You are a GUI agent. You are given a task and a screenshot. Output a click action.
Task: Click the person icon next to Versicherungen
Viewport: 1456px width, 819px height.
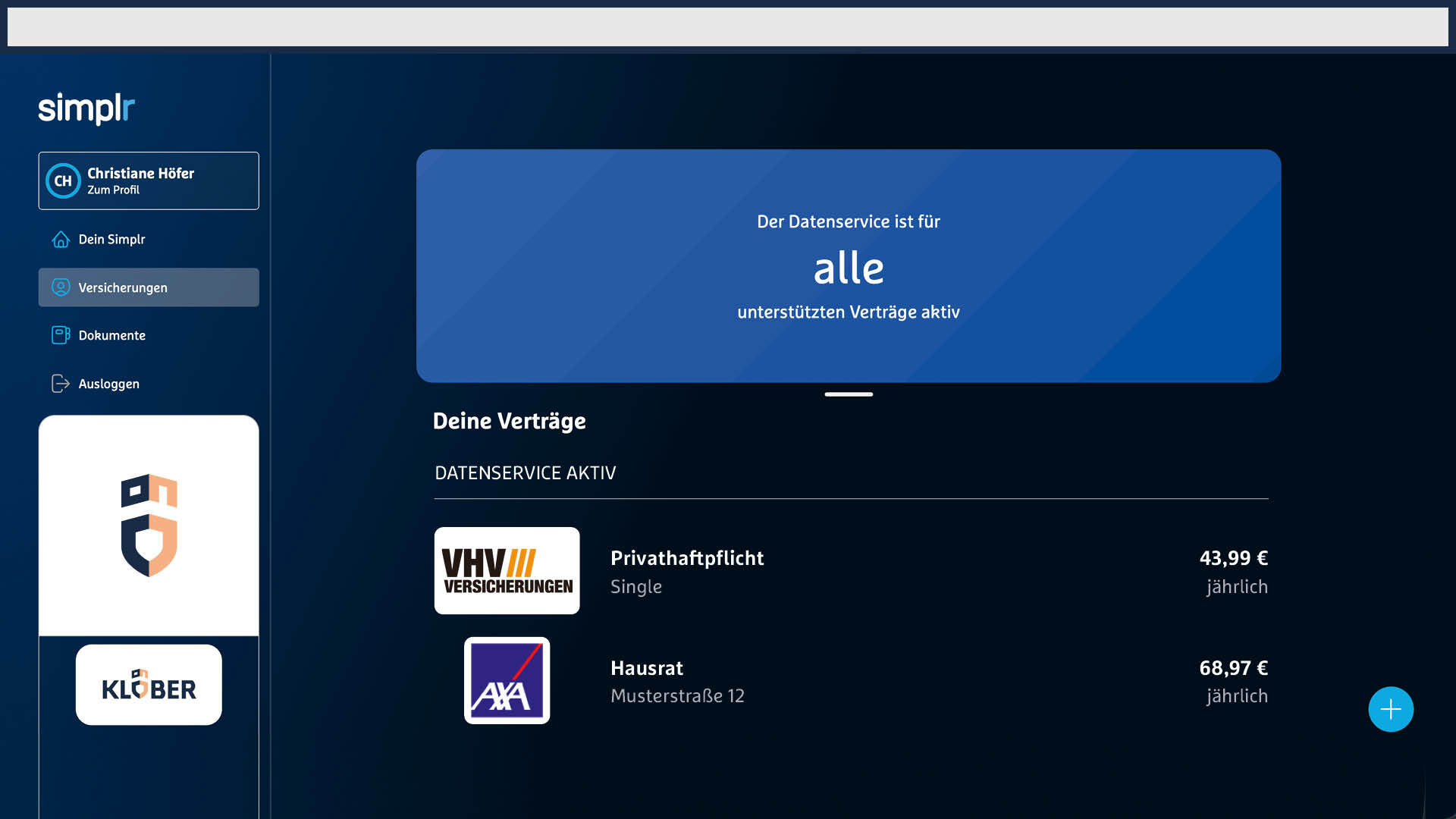tap(60, 287)
